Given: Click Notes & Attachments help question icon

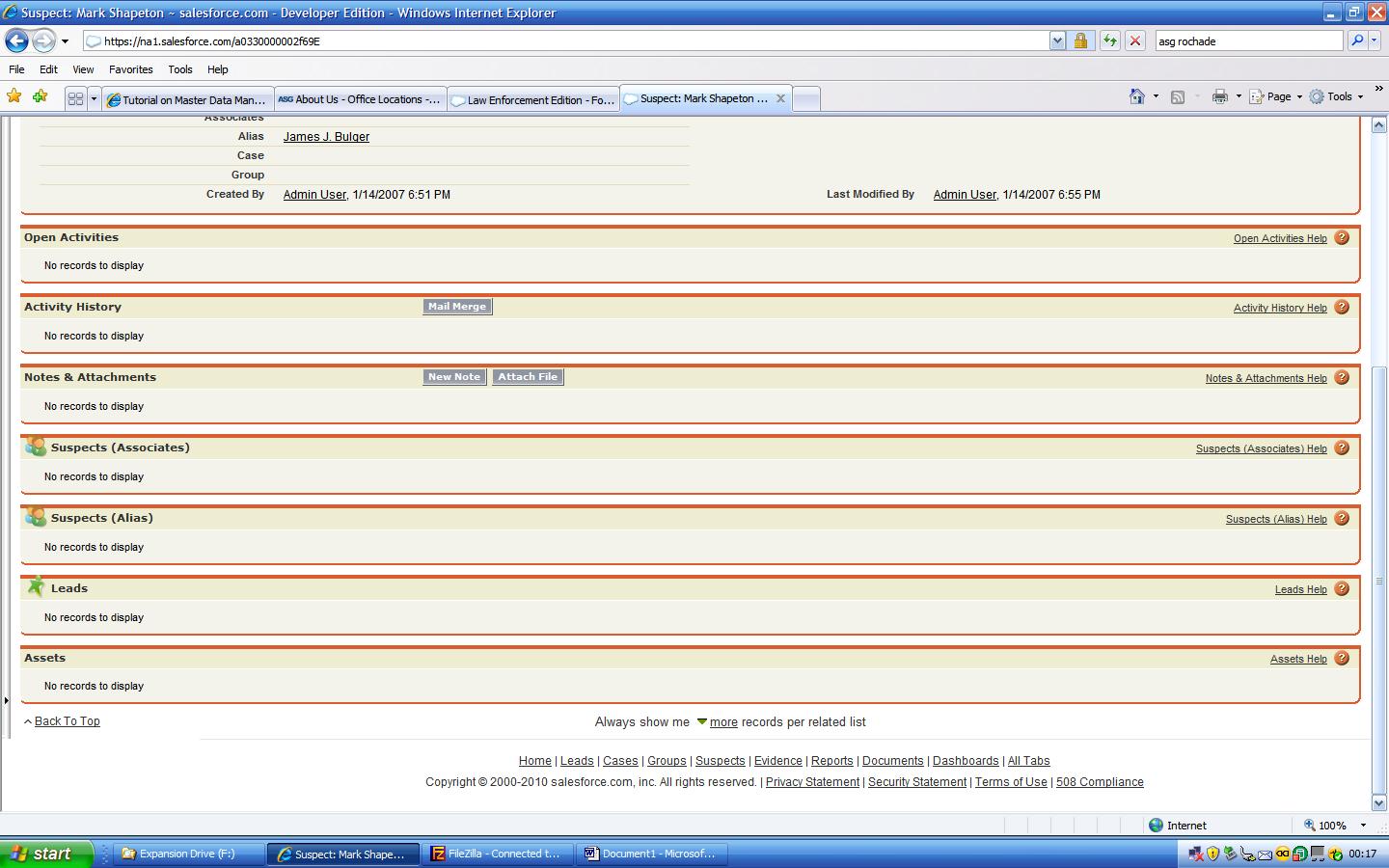Looking at the screenshot, I should coord(1342,377).
